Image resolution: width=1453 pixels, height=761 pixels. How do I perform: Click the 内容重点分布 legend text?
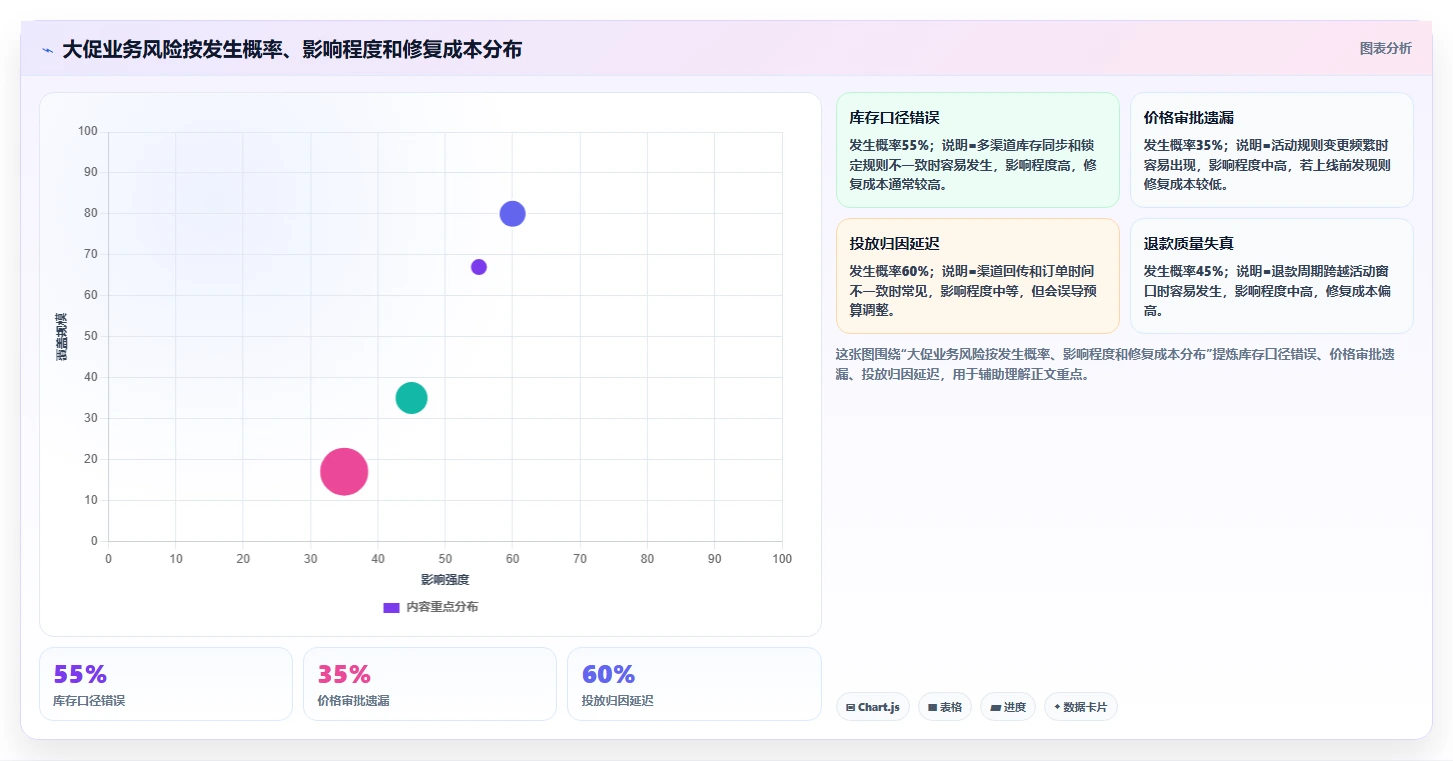(x=442, y=607)
